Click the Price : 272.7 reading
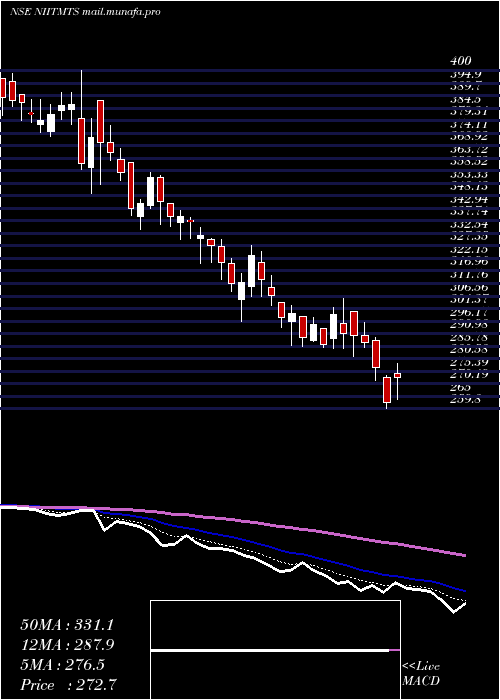Screen dimensions: 500x700 click(x=70, y=685)
